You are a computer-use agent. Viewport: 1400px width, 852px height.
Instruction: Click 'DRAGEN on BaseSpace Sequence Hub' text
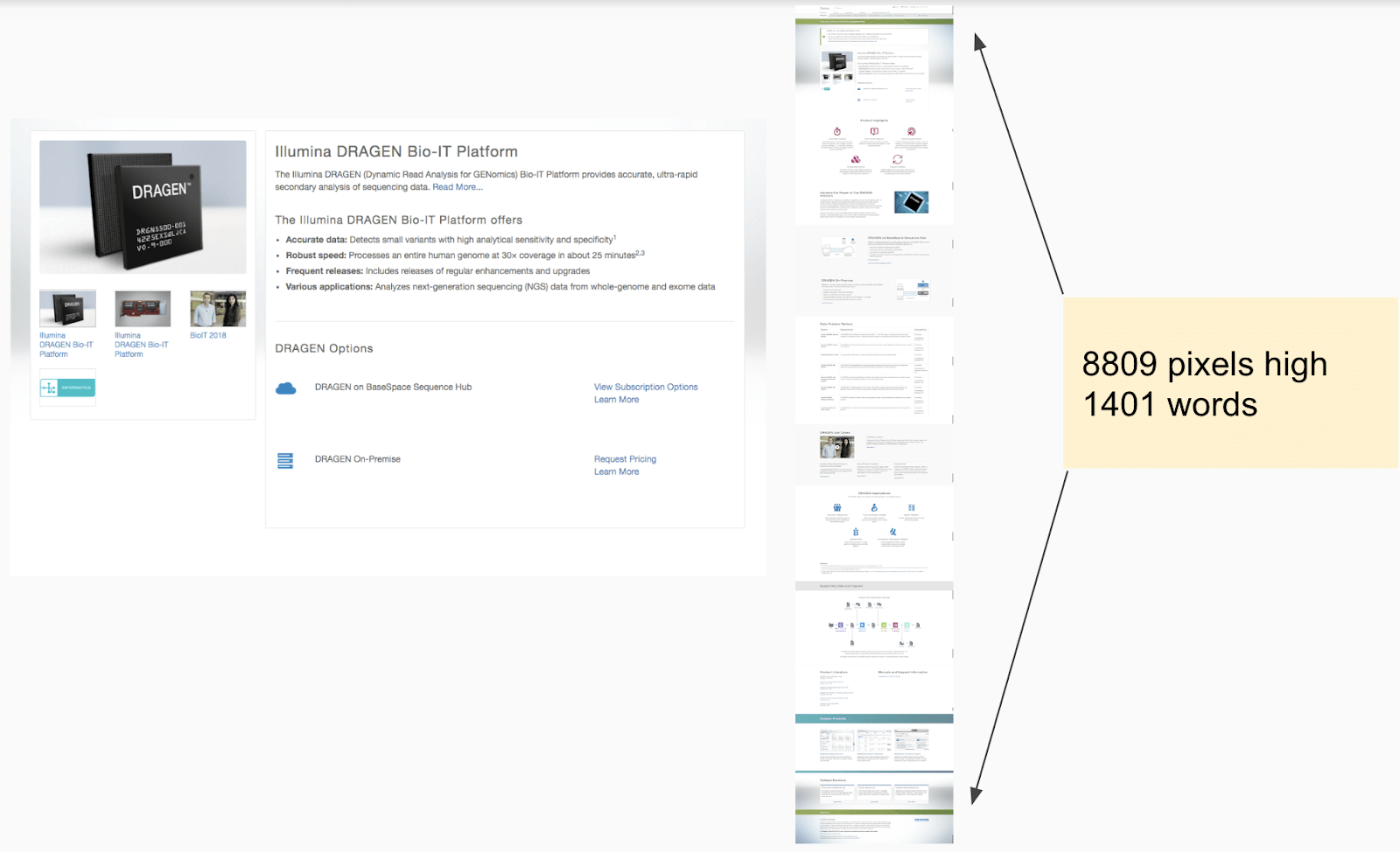click(x=393, y=387)
